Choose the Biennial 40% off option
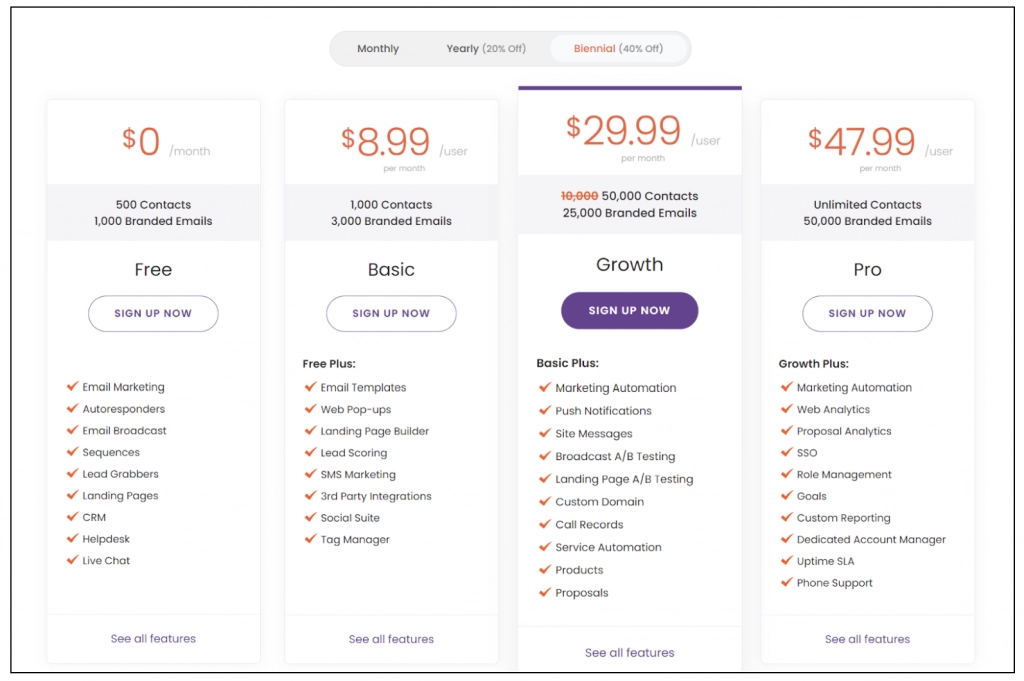 618,49
